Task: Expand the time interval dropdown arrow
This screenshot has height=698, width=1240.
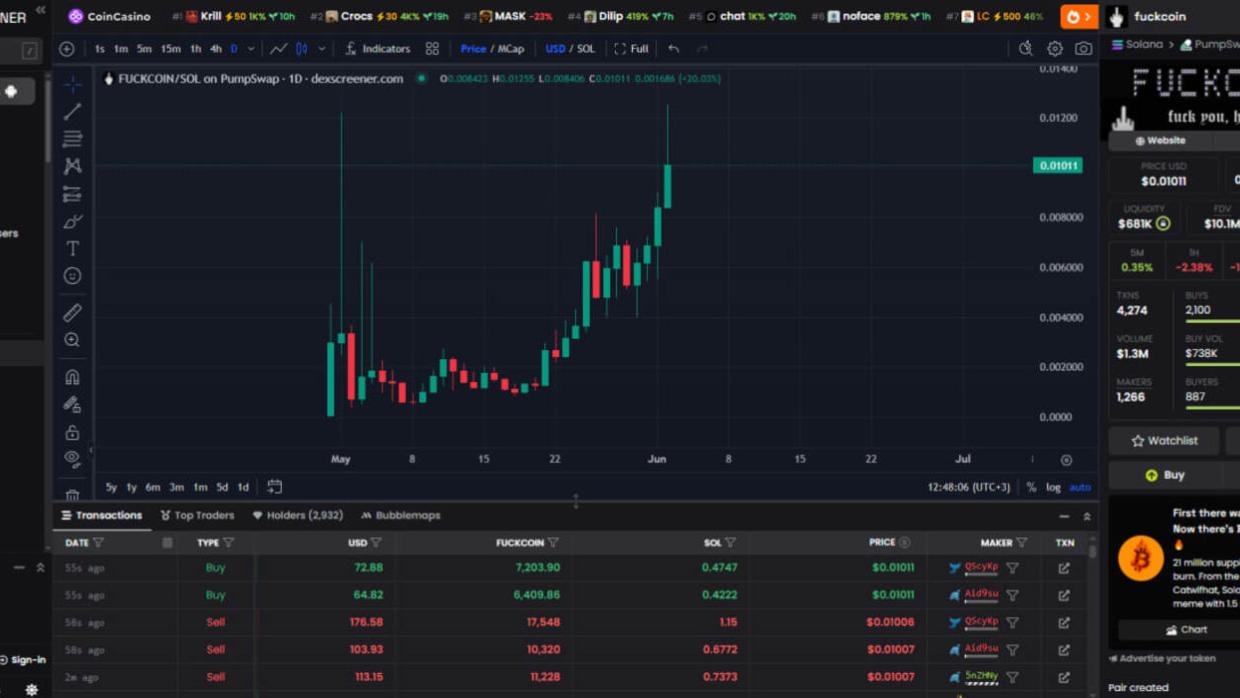Action: (x=251, y=48)
